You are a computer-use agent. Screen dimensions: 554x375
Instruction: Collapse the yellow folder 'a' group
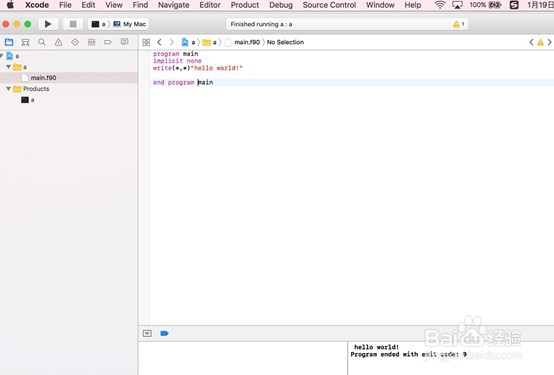(8, 67)
